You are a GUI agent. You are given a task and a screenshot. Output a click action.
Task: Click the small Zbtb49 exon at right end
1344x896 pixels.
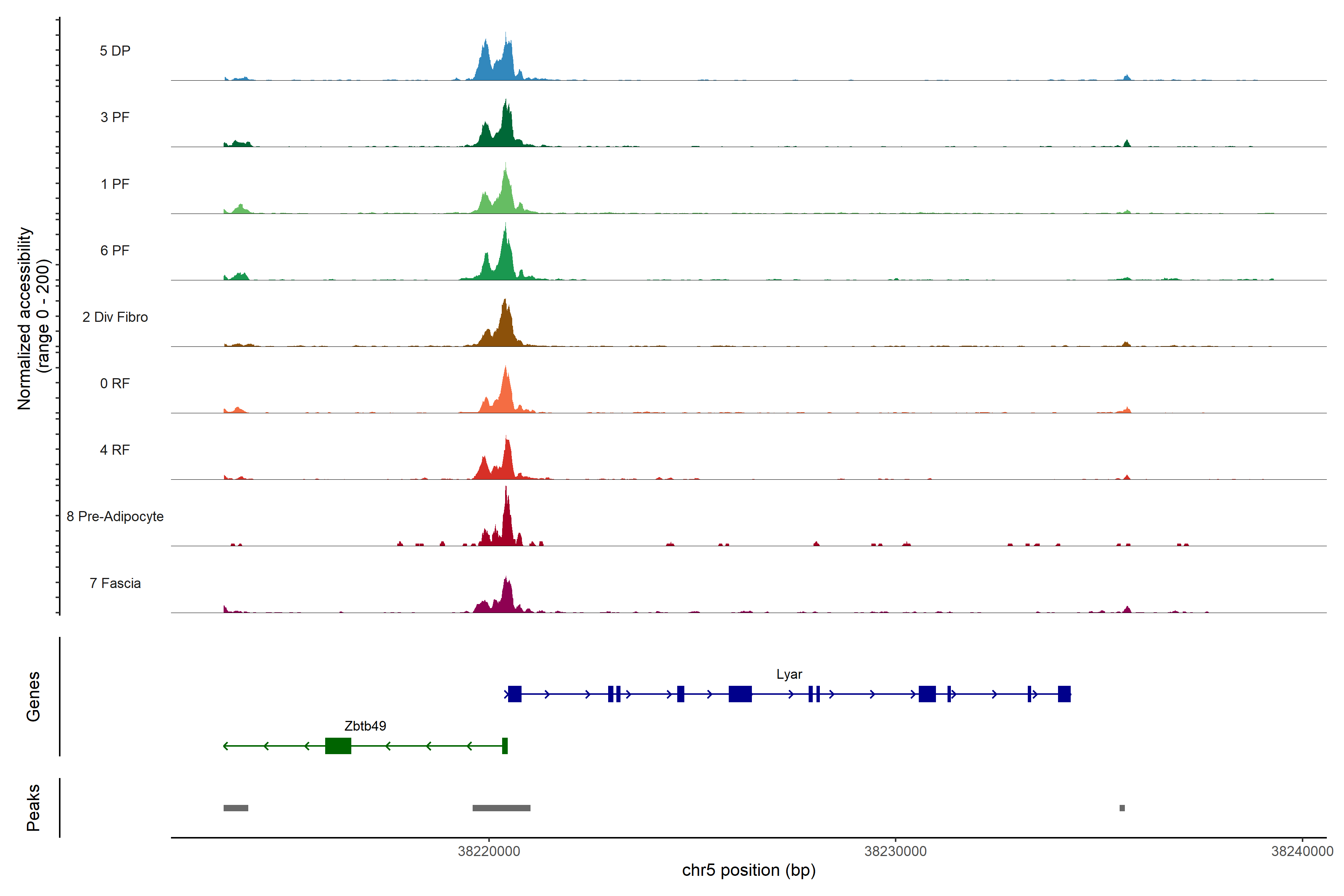[505, 746]
